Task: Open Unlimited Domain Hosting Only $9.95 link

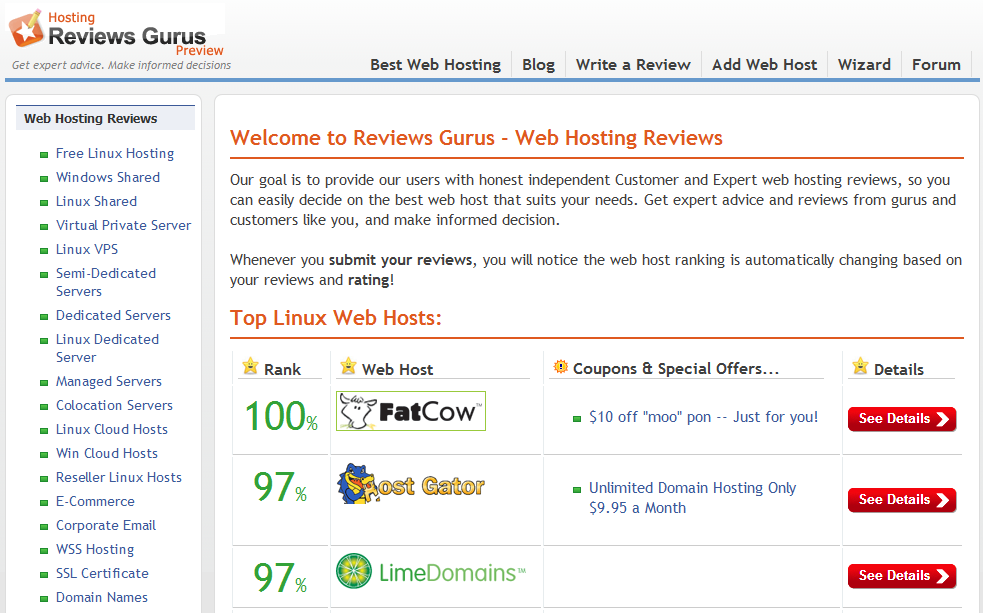Action: [692, 498]
